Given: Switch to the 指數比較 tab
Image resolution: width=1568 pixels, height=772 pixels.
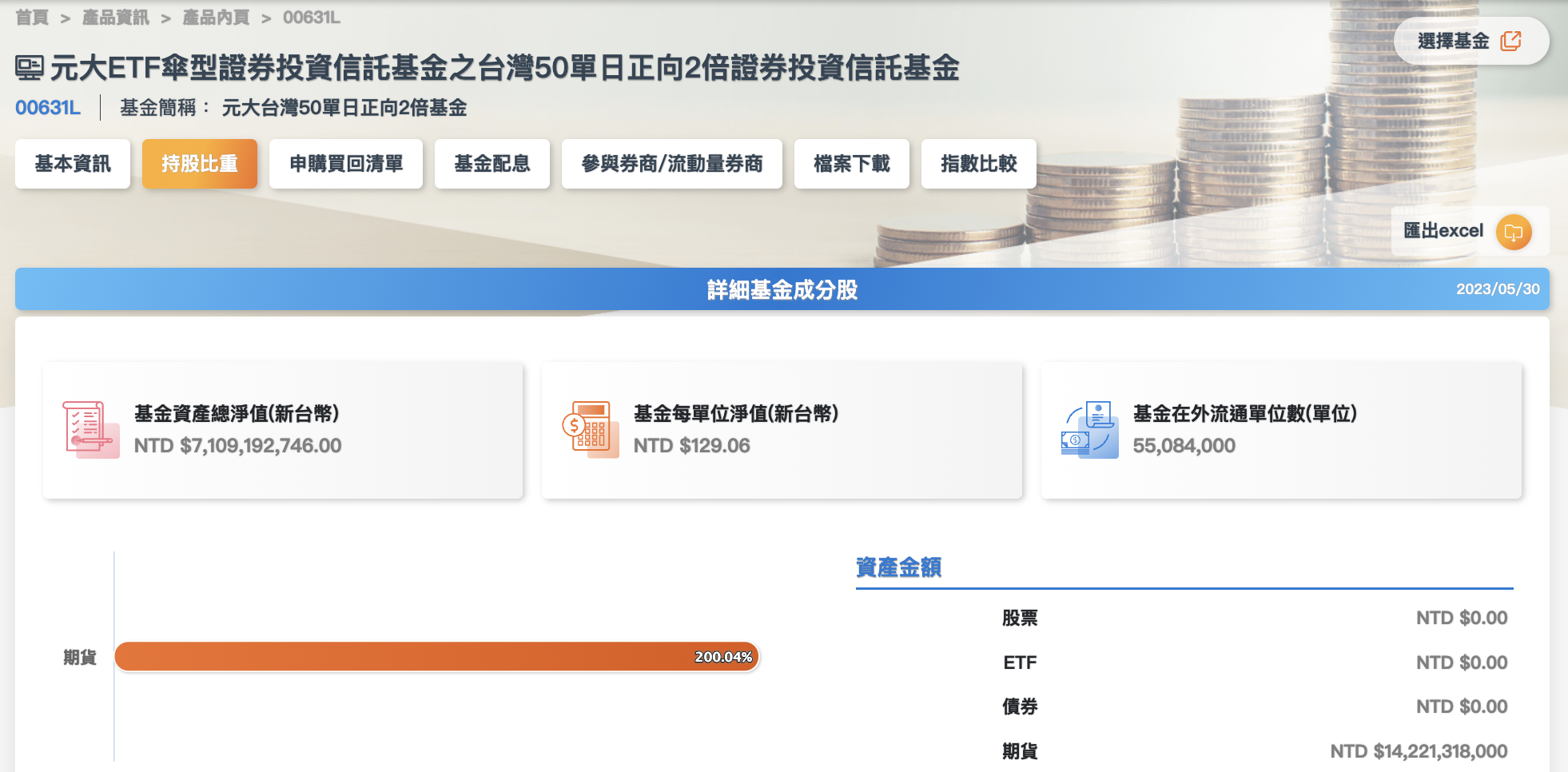Looking at the screenshot, I should click(978, 164).
